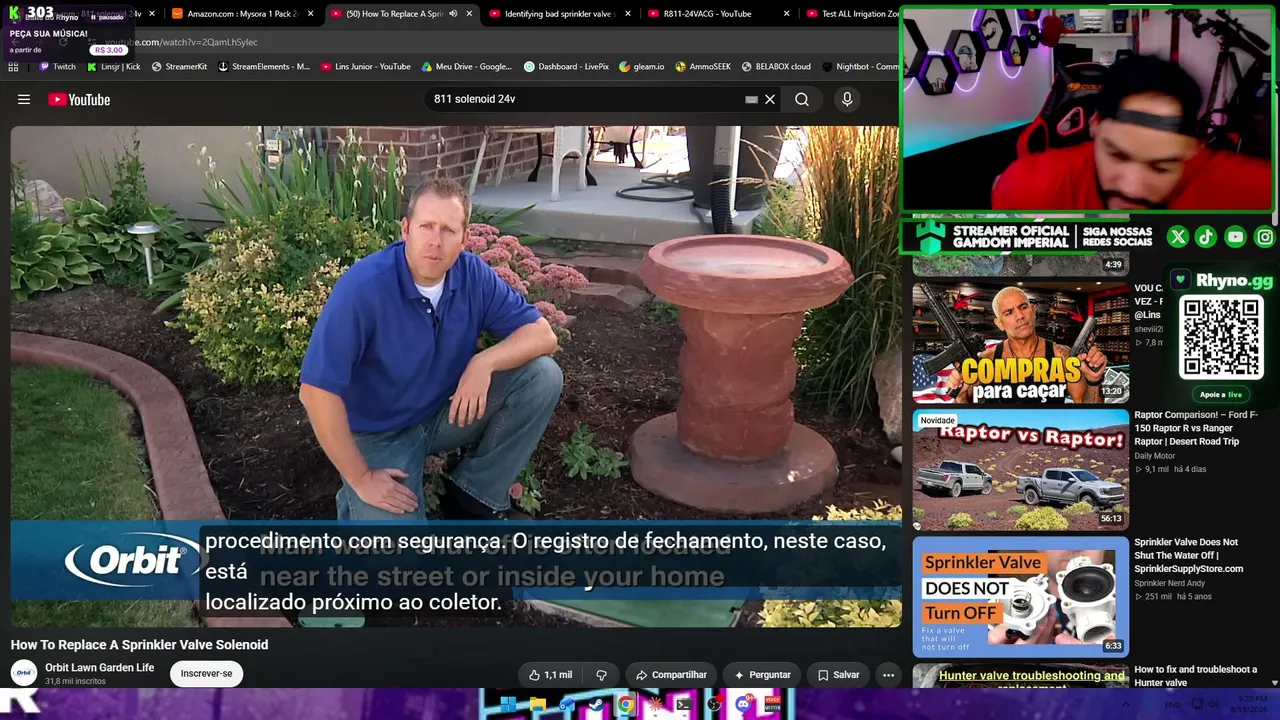
Task: Open Discord from the taskbar
Action: click(x=742, y=705)
